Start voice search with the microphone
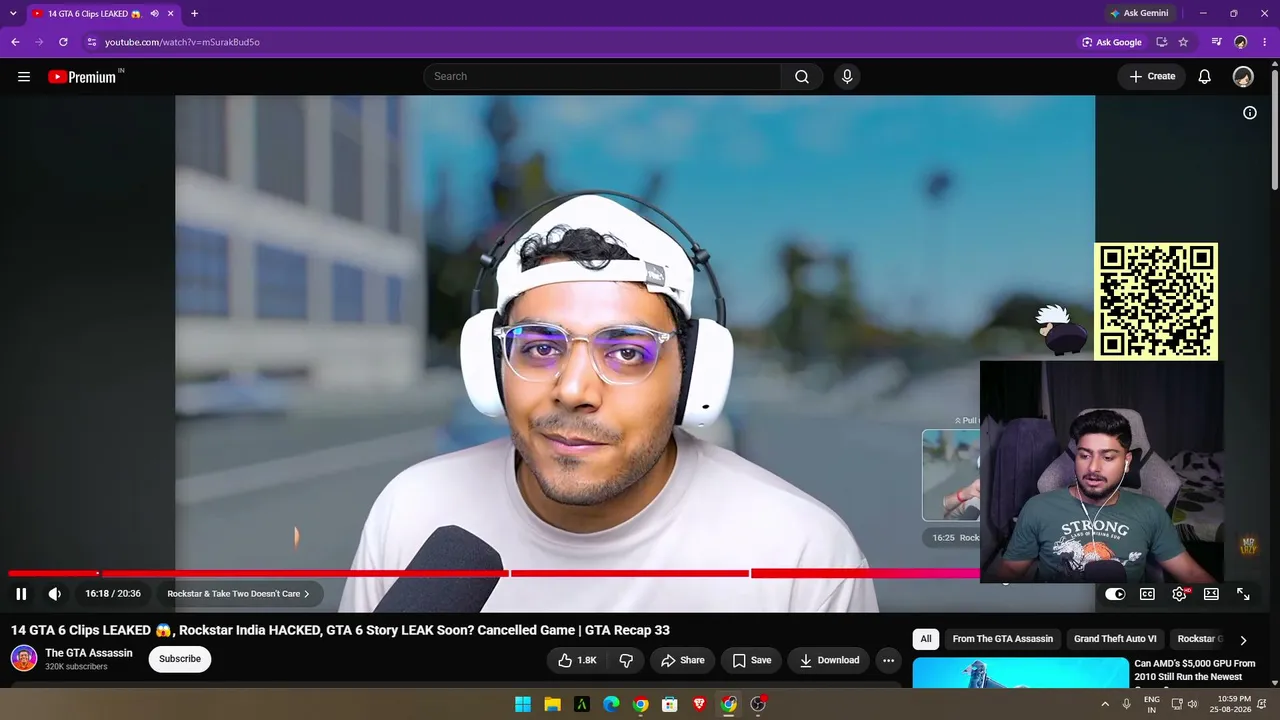The height and width of the screenshot is (720, 1280). pyautogui.click(x=847, y=77)
